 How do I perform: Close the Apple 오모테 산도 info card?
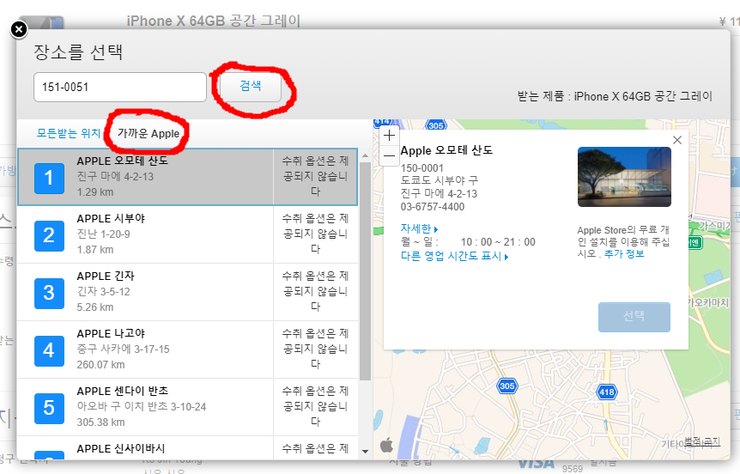click(677, 140)
